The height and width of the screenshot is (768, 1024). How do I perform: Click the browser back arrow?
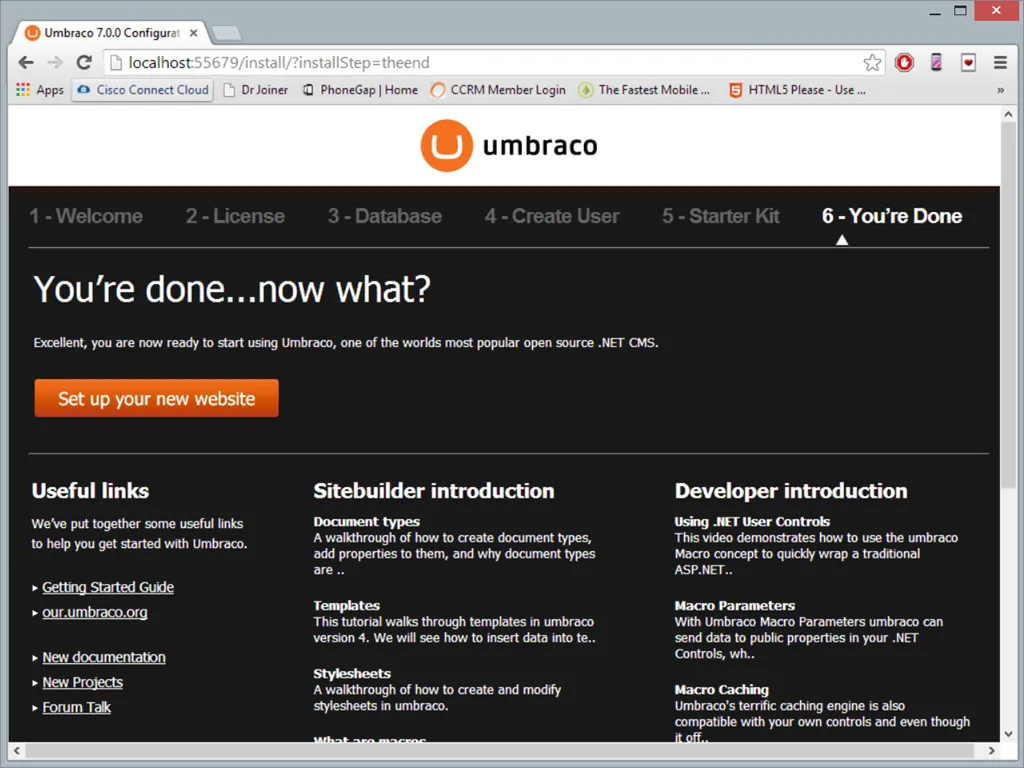tap(26, 62)
